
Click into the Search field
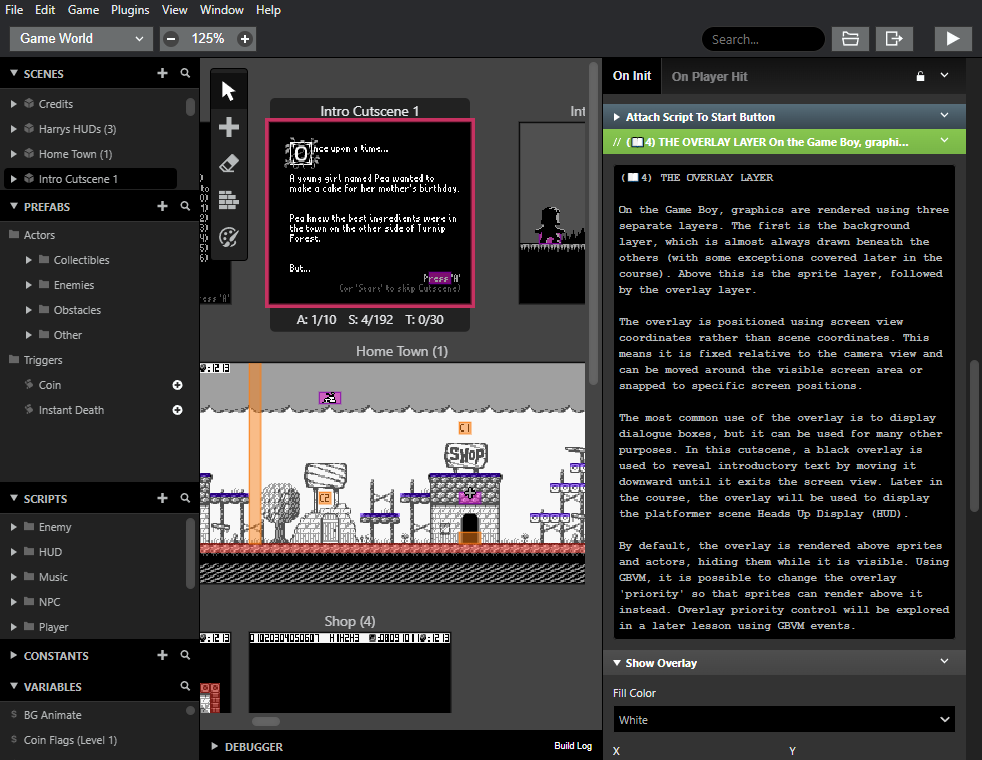[763, 39]
